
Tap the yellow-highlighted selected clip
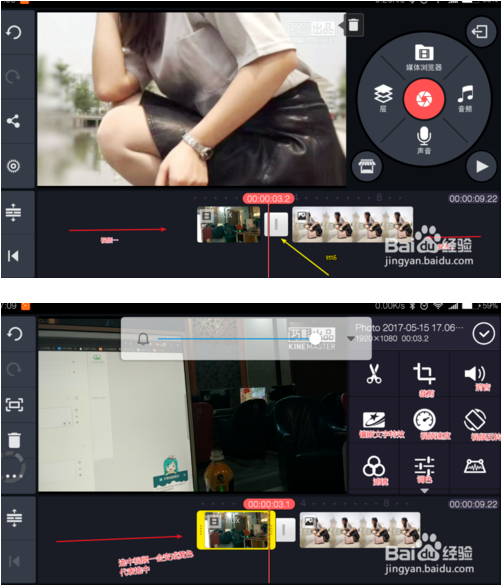[236, 530]
